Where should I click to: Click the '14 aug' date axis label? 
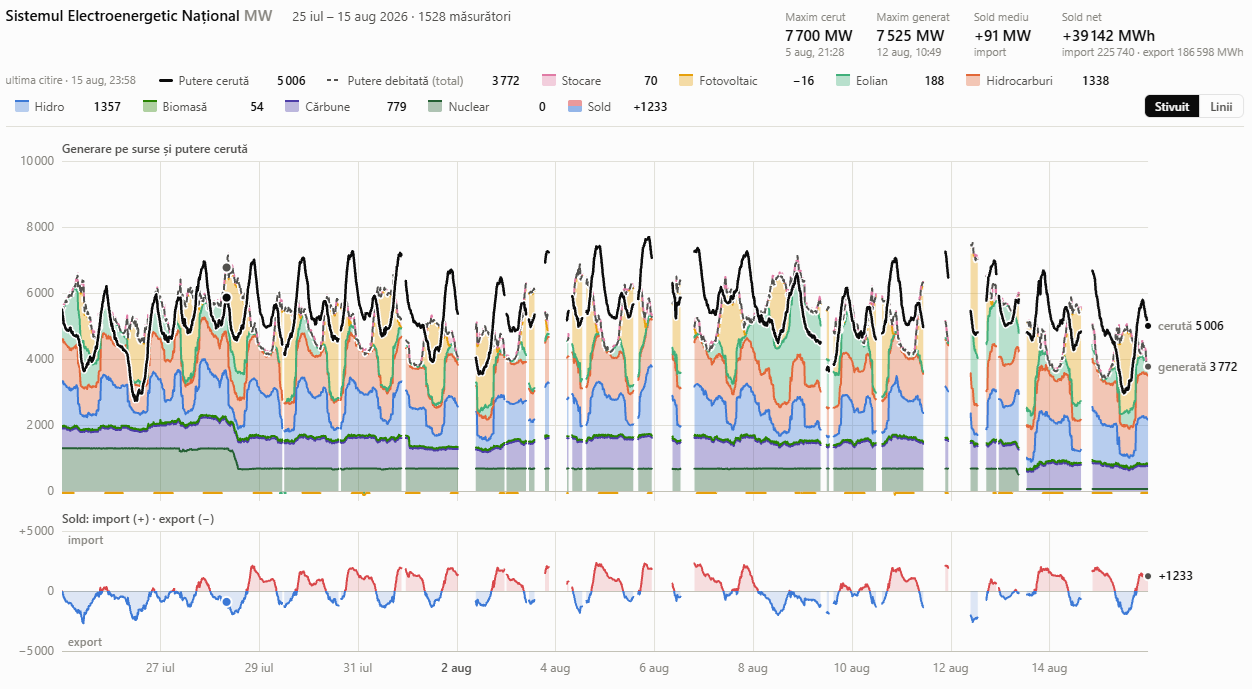point(1049,668)
